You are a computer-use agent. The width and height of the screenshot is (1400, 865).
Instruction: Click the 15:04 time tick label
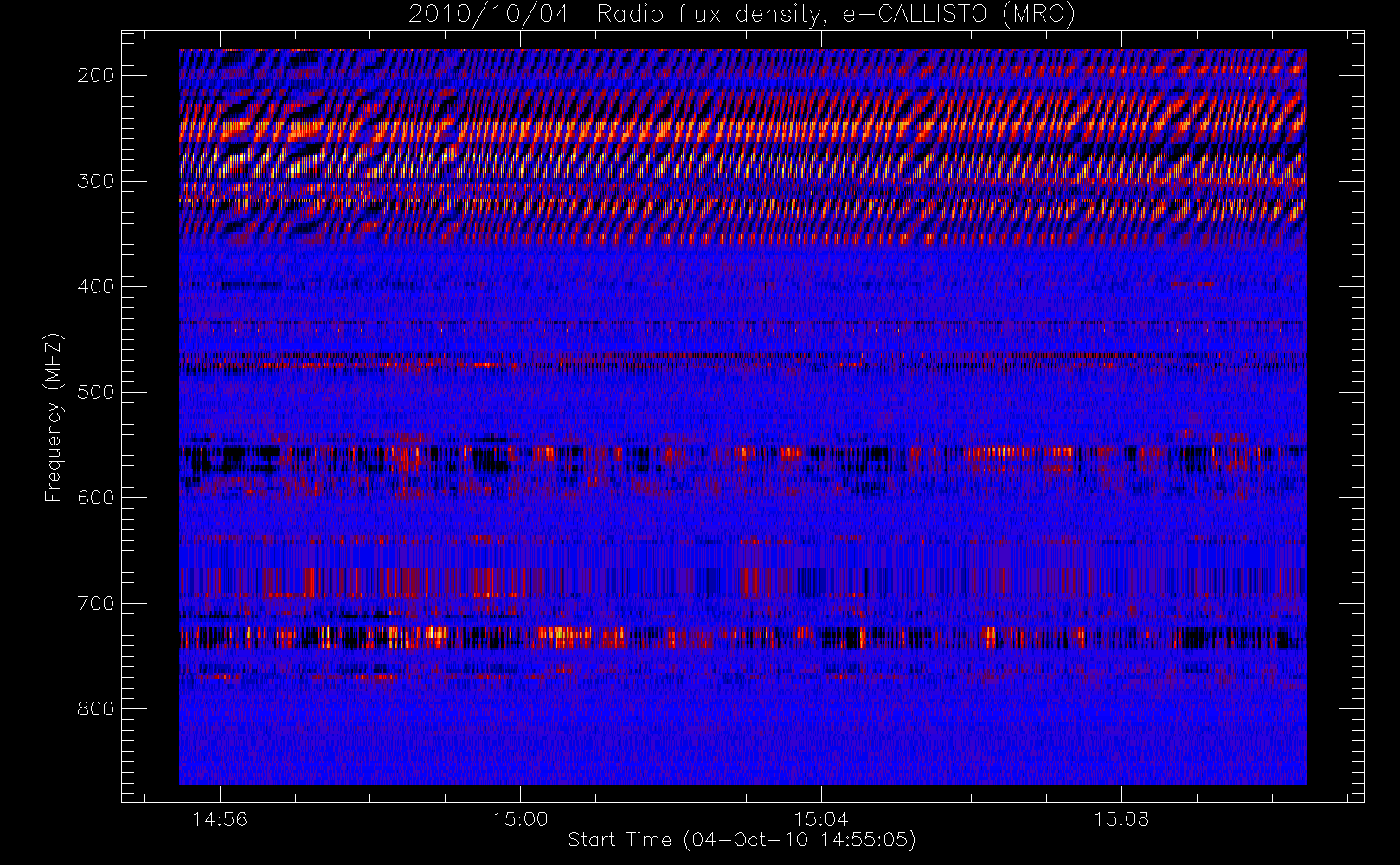pos(820,819)
